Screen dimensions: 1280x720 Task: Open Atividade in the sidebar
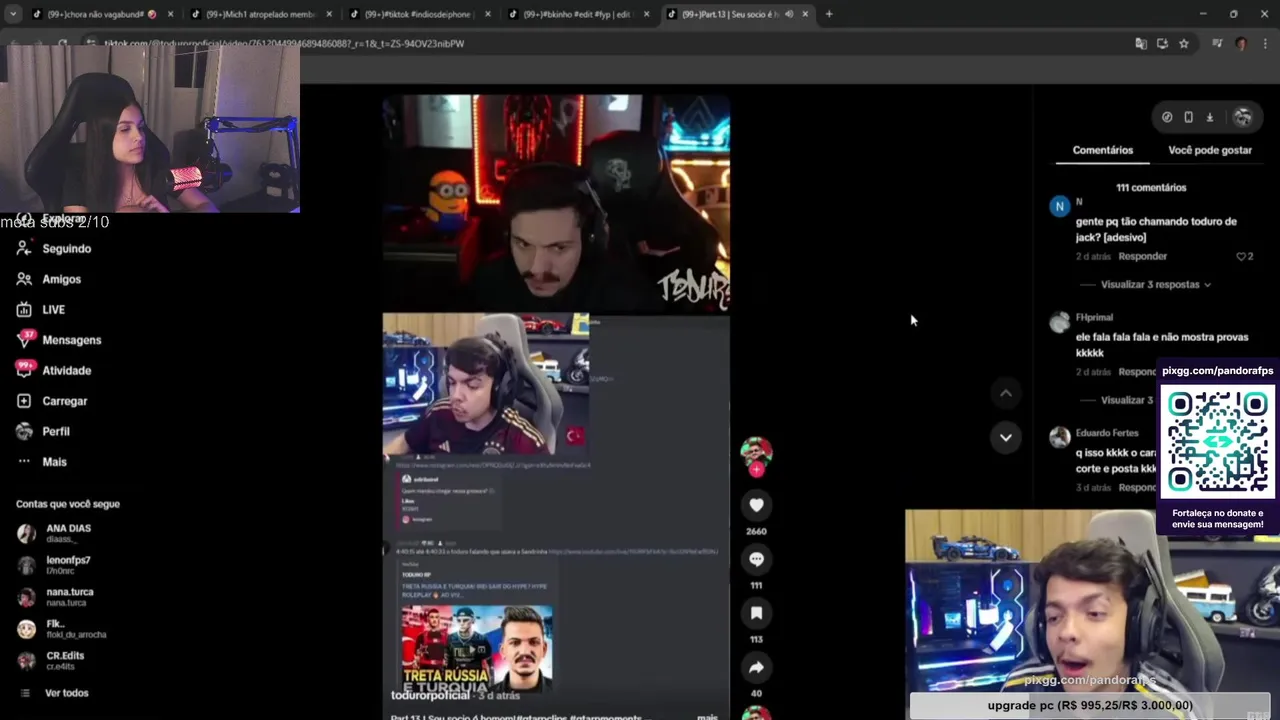66,371
